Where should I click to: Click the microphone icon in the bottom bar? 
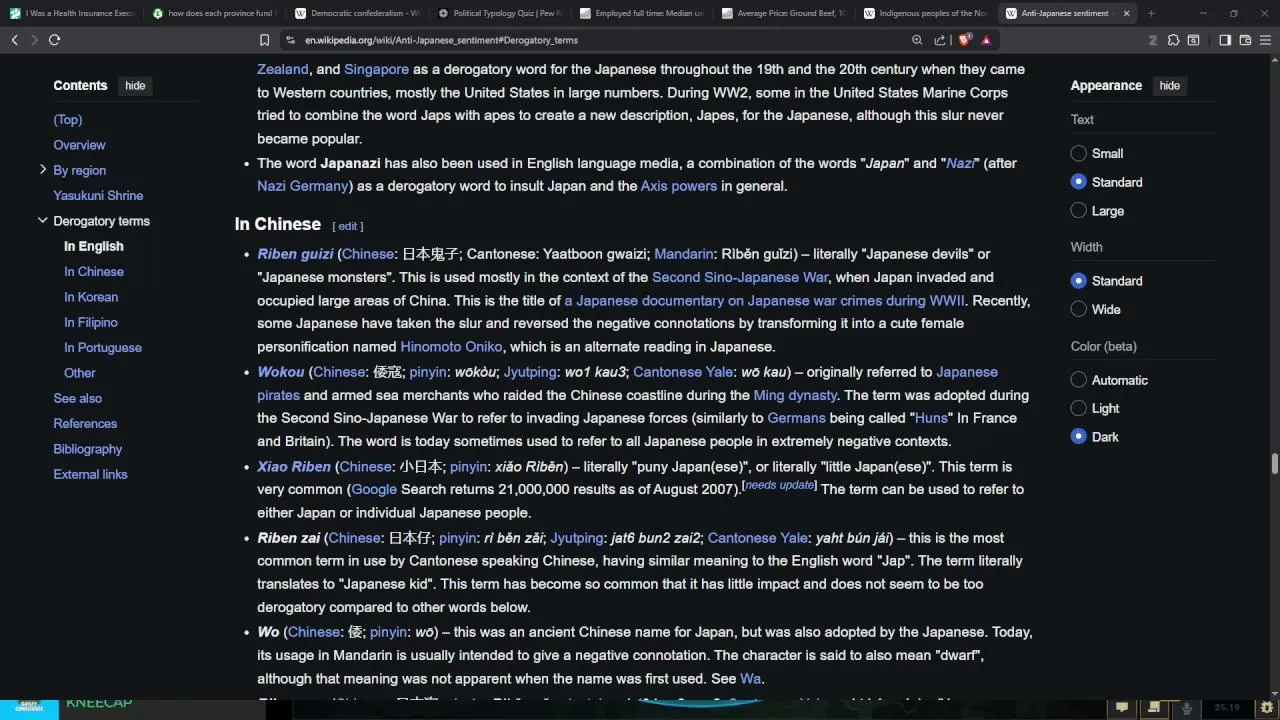tap(1187, 708)
